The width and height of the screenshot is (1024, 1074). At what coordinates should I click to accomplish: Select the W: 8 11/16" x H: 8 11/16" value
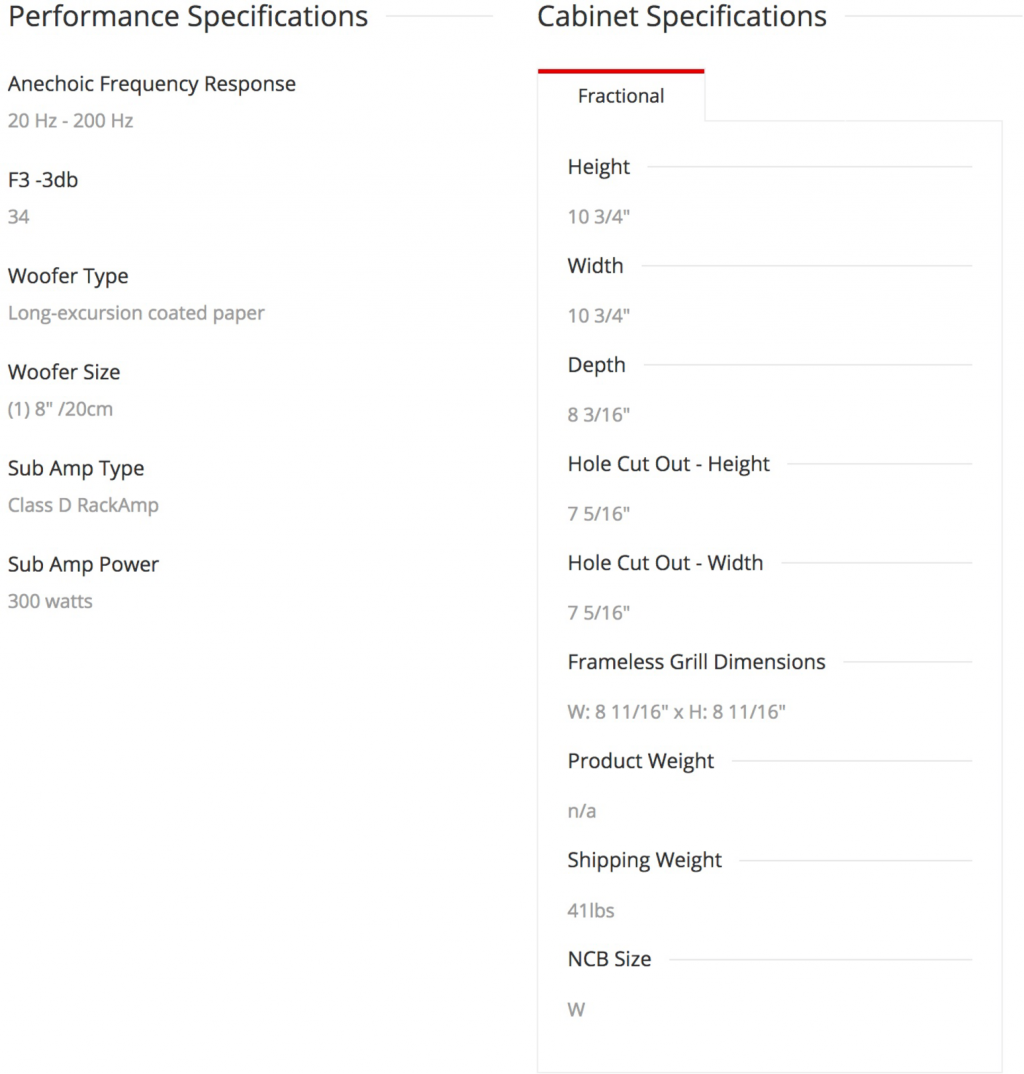pyautogui.click(x=676, y=712)
